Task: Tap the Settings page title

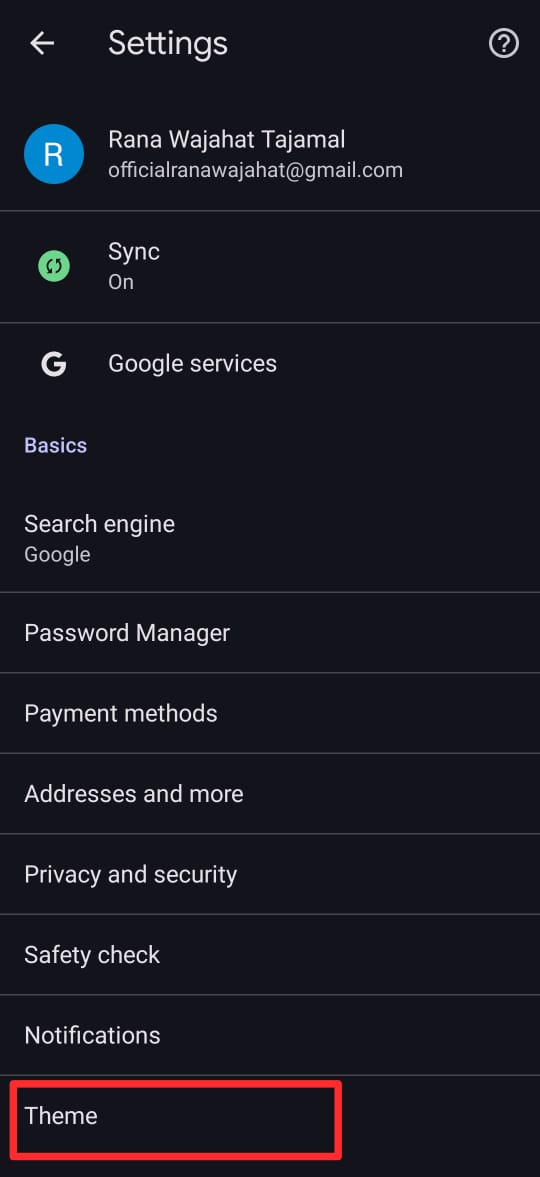Action: pyautogui.click(x=167, y=44)
